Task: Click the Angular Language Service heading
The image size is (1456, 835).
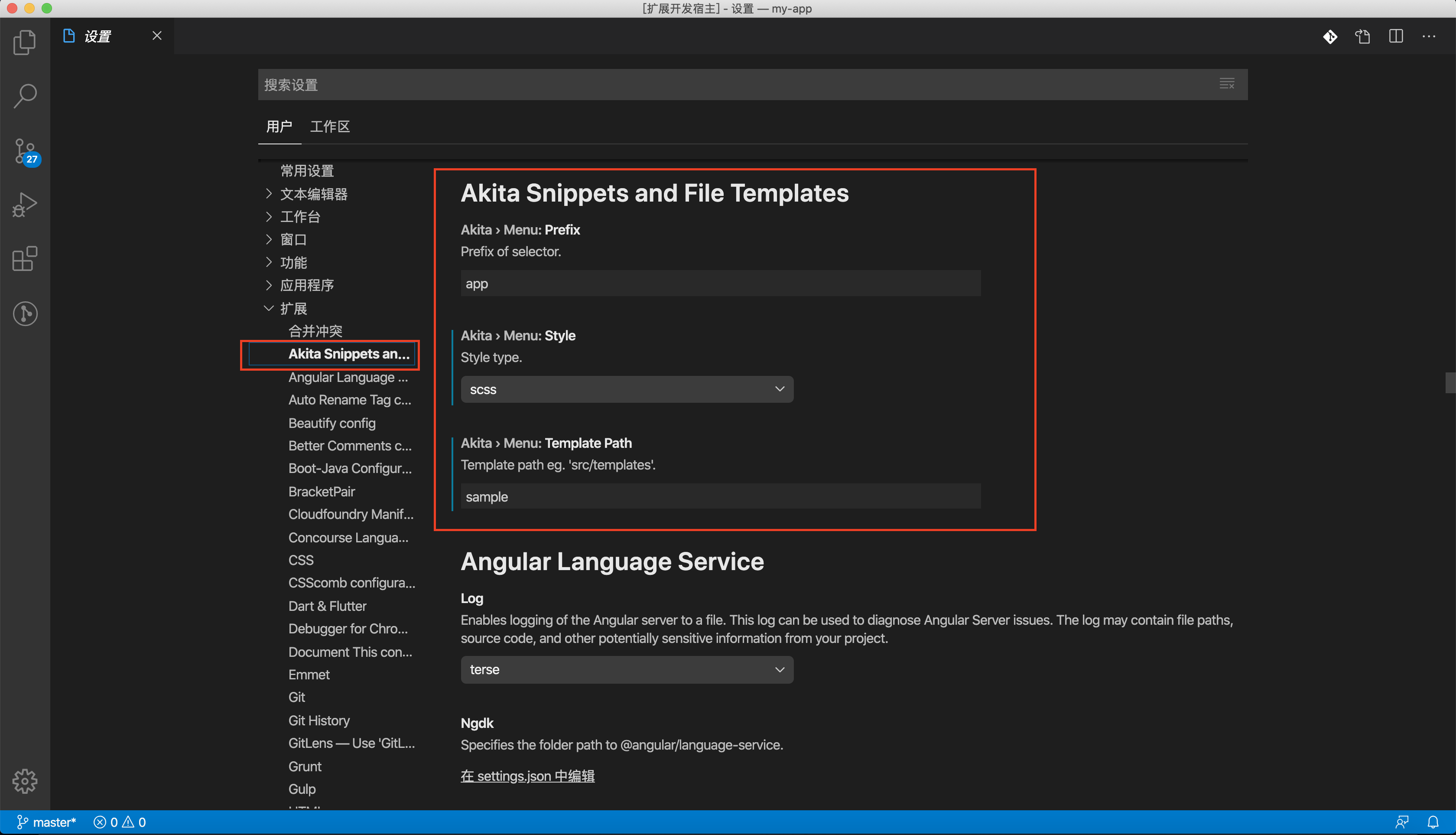Action: [612, 561]
